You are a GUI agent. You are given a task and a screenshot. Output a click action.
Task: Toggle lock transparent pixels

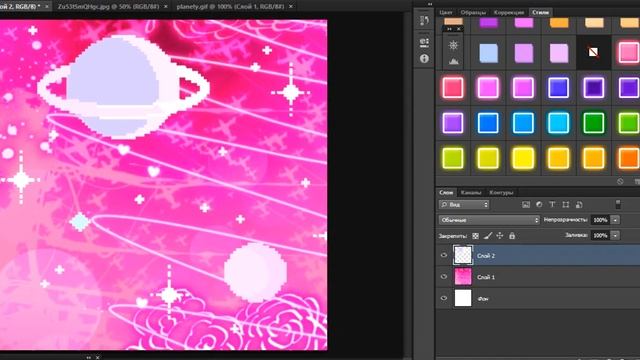pos(476,236)
